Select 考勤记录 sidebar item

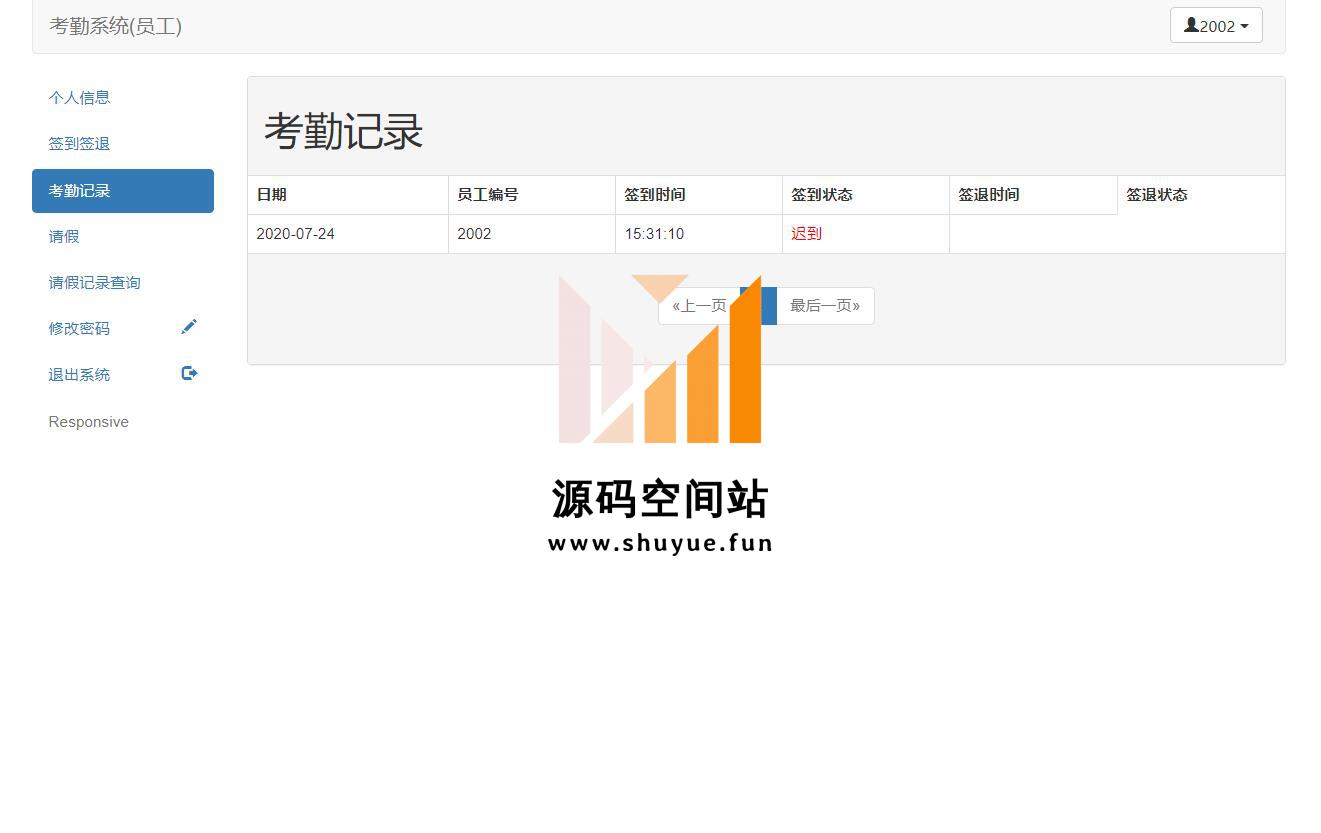(123, 190)
